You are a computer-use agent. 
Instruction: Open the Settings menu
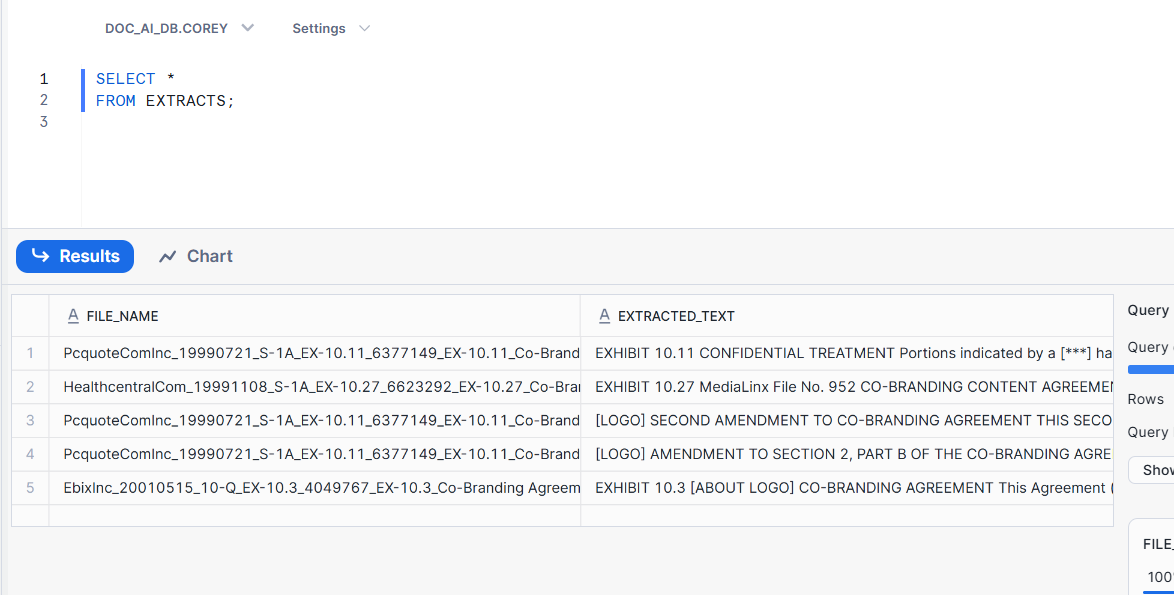coord(331,28)
